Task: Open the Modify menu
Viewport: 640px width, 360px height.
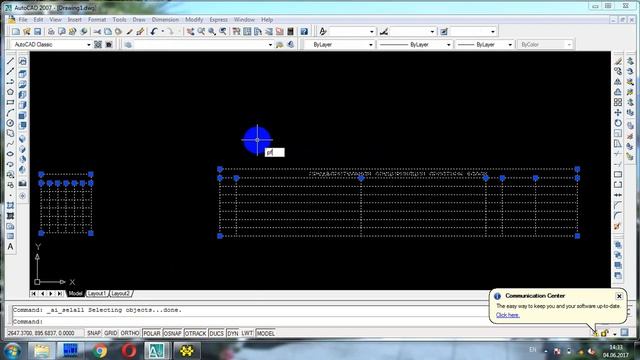Action: [x=194, y=20]
